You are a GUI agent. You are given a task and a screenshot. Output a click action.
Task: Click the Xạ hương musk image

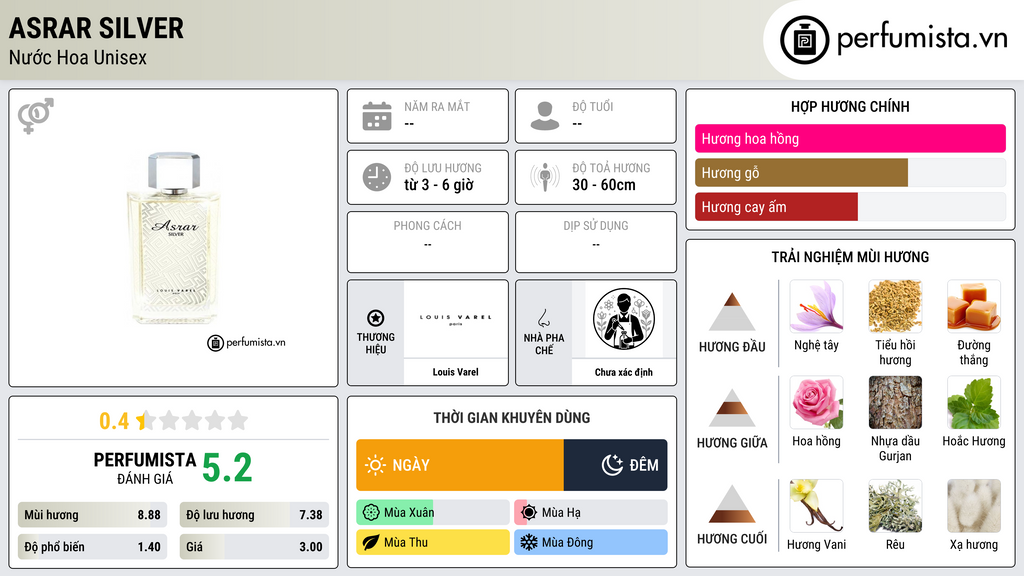pyautogui.click(x=974, y=505)
